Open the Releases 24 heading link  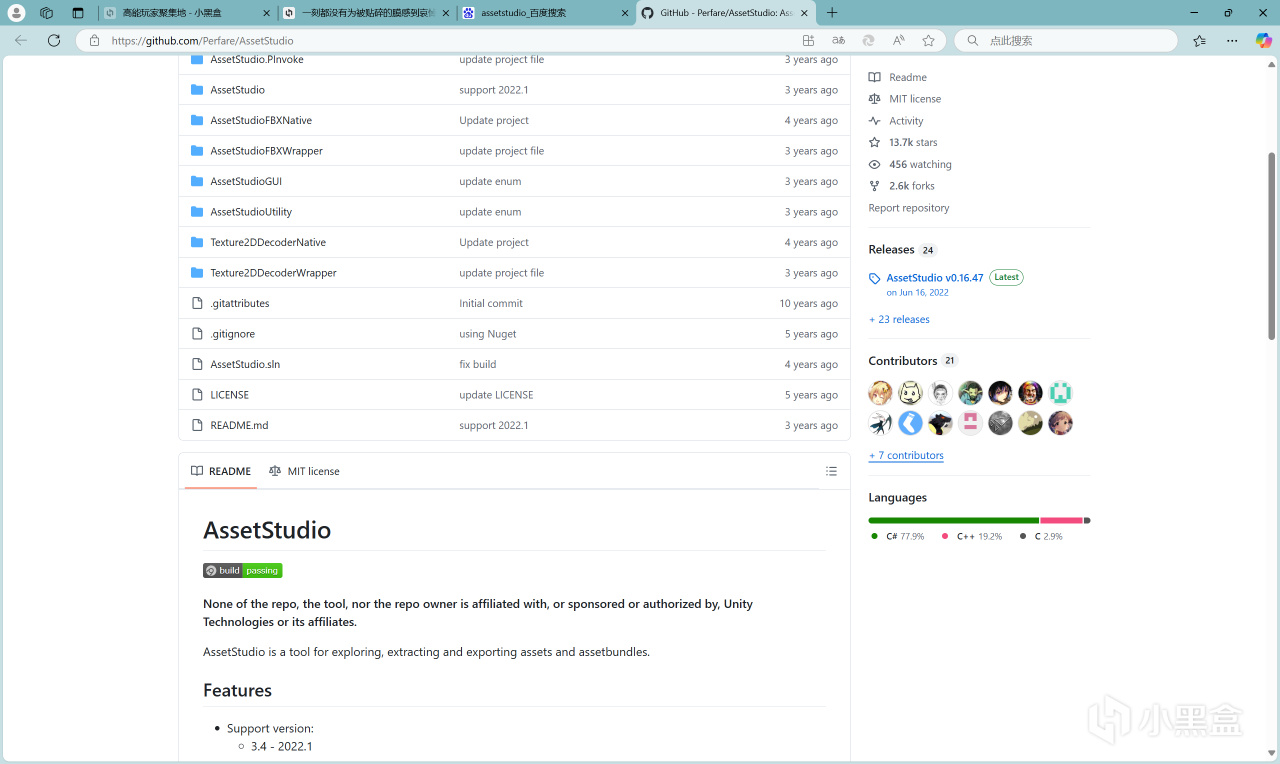(x=902, y=250)
